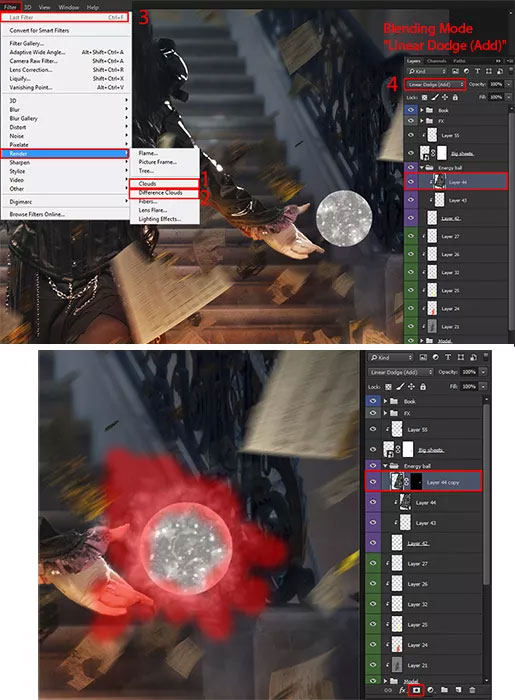
Task: Click pixel layer filter icon in lower panel
Action: [x=423, y=357]
